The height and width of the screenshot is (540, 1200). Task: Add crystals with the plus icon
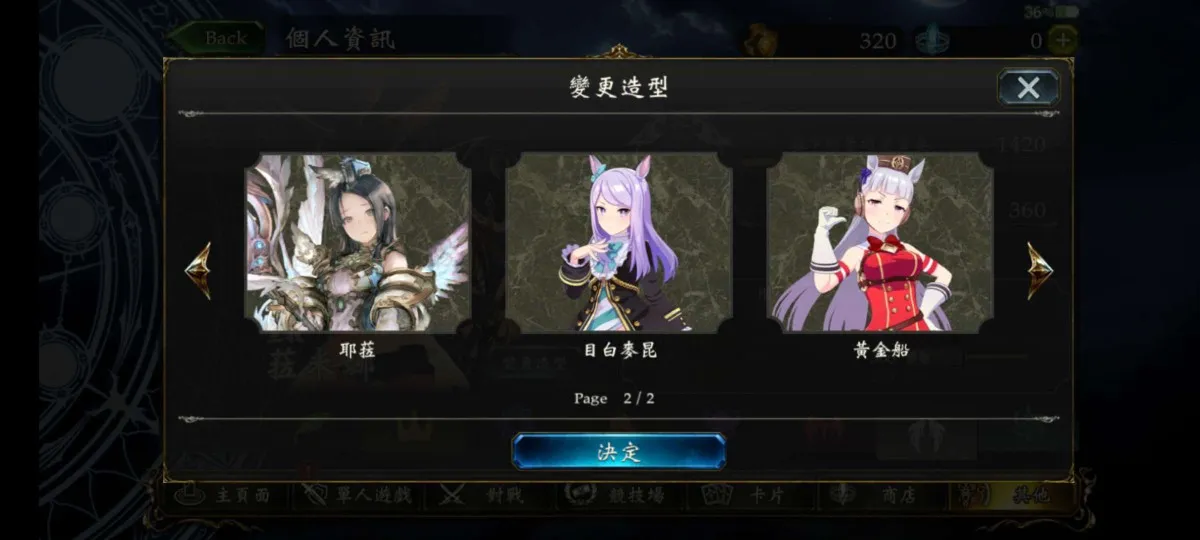[x=1062, y=41]
